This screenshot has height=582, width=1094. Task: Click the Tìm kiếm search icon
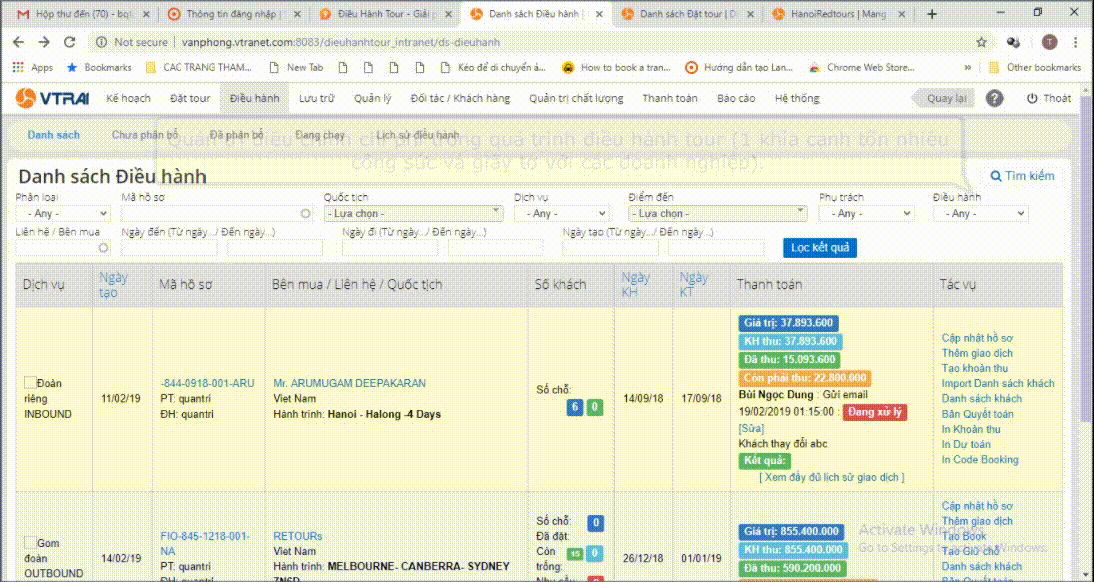(995, 176)
